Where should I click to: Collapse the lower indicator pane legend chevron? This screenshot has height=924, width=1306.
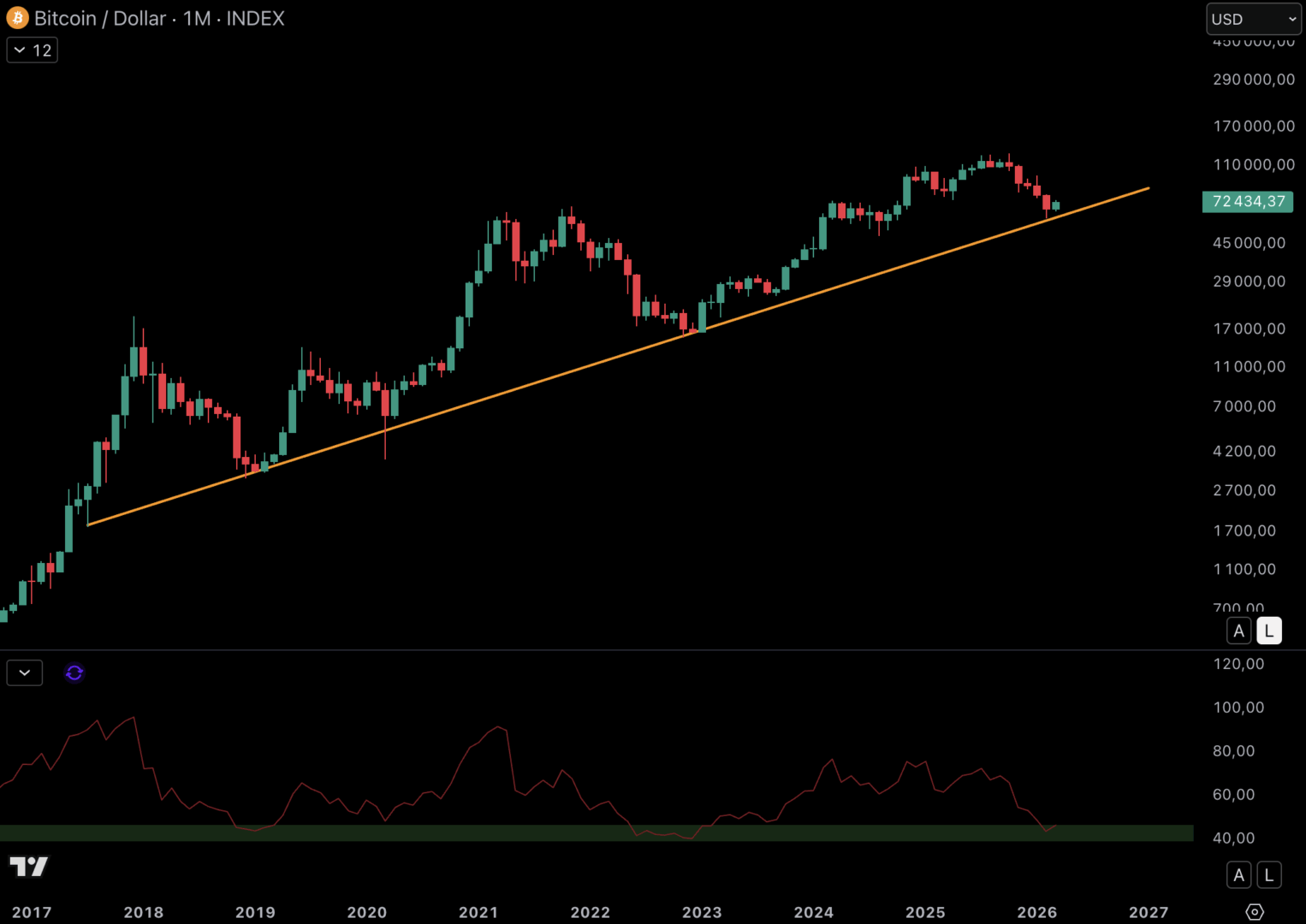[x=25, y=673]
